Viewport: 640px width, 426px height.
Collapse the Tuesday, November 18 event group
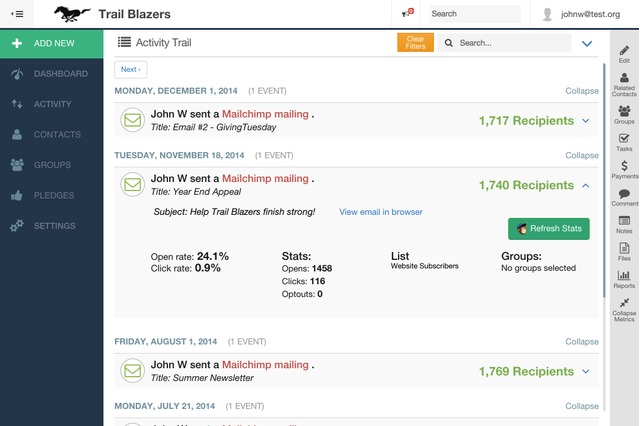click(582, 156)
